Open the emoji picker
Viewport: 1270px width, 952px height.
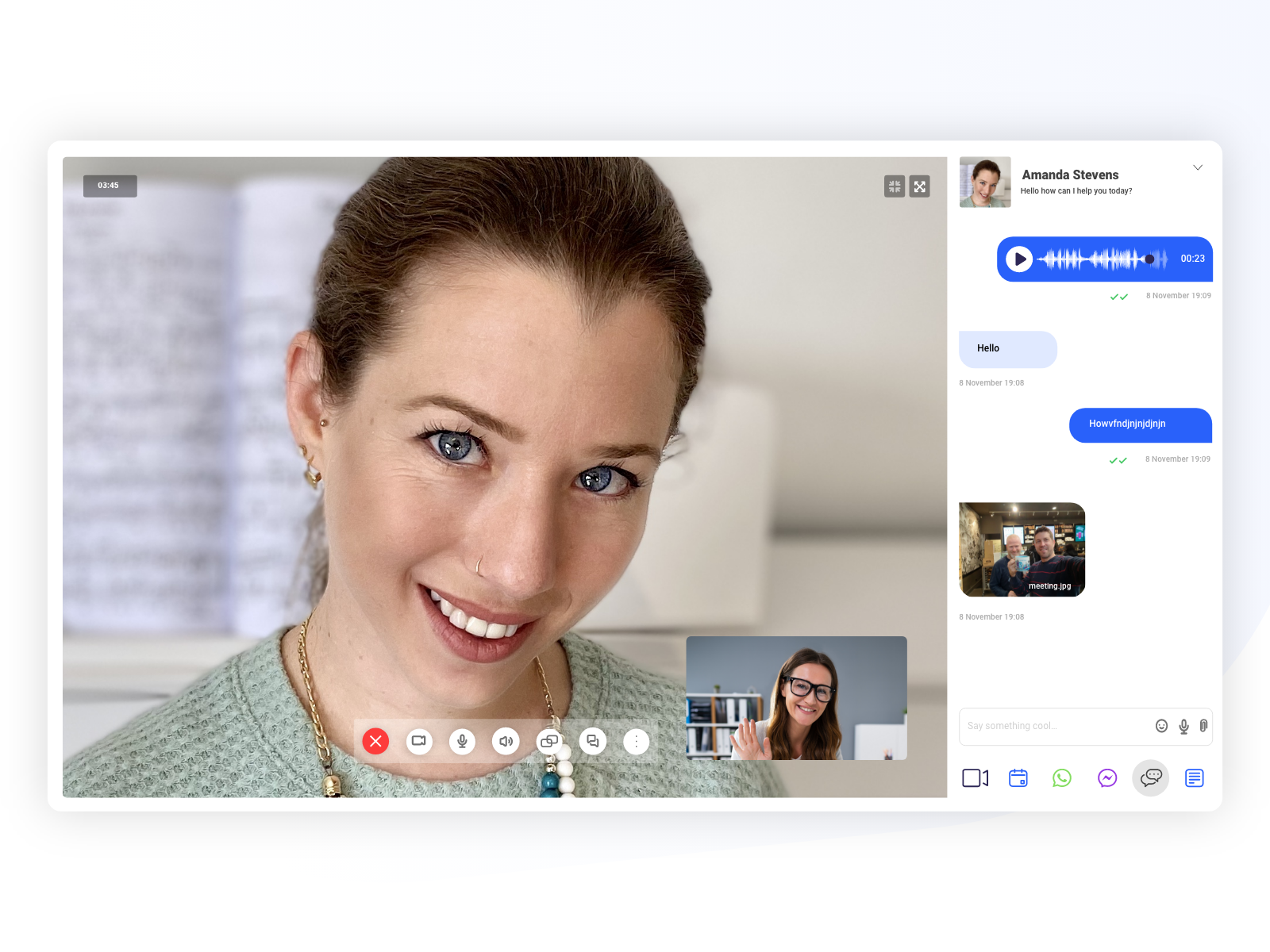click(1161, 726)
